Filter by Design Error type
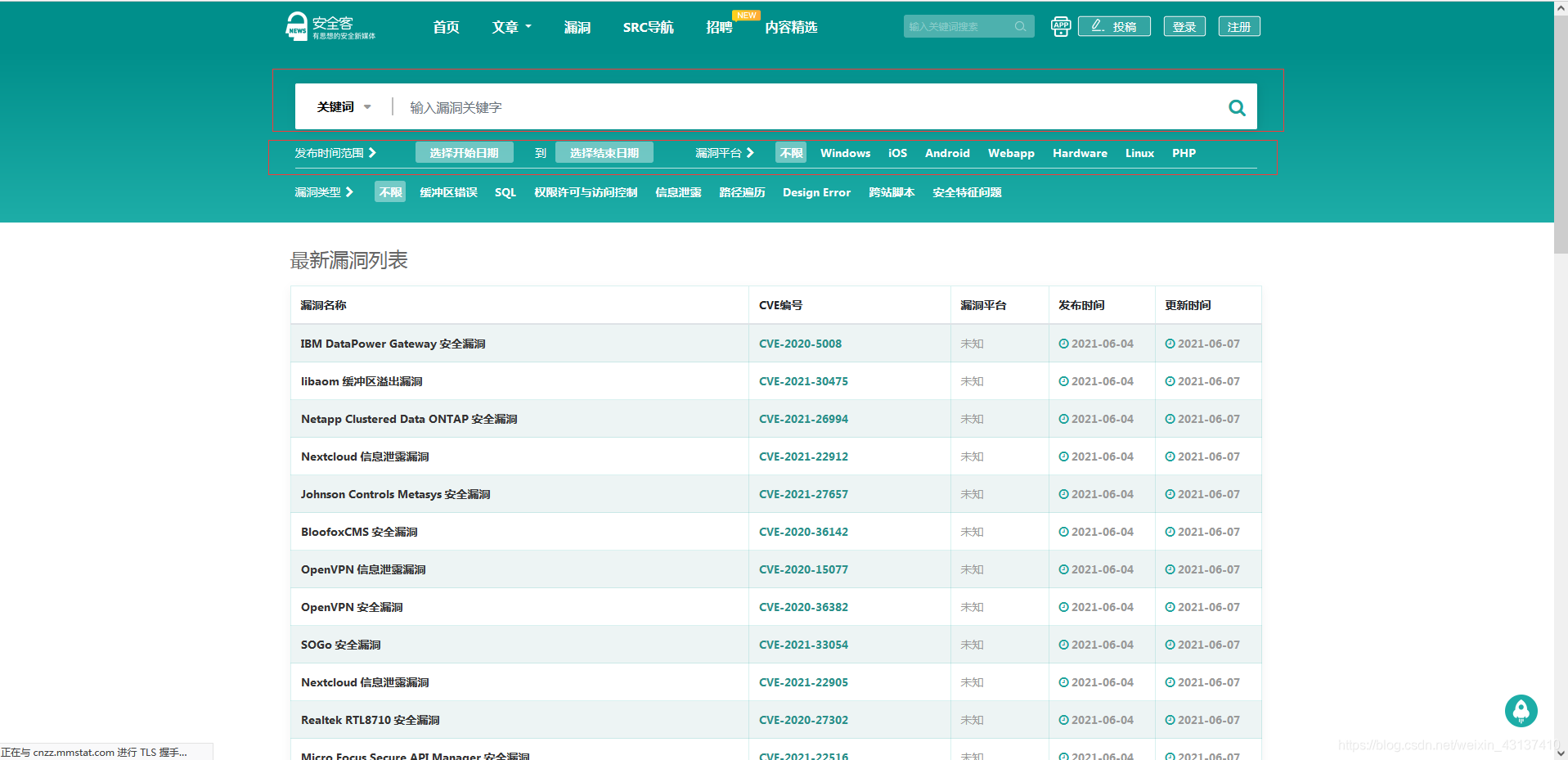 tap(816, 192)
